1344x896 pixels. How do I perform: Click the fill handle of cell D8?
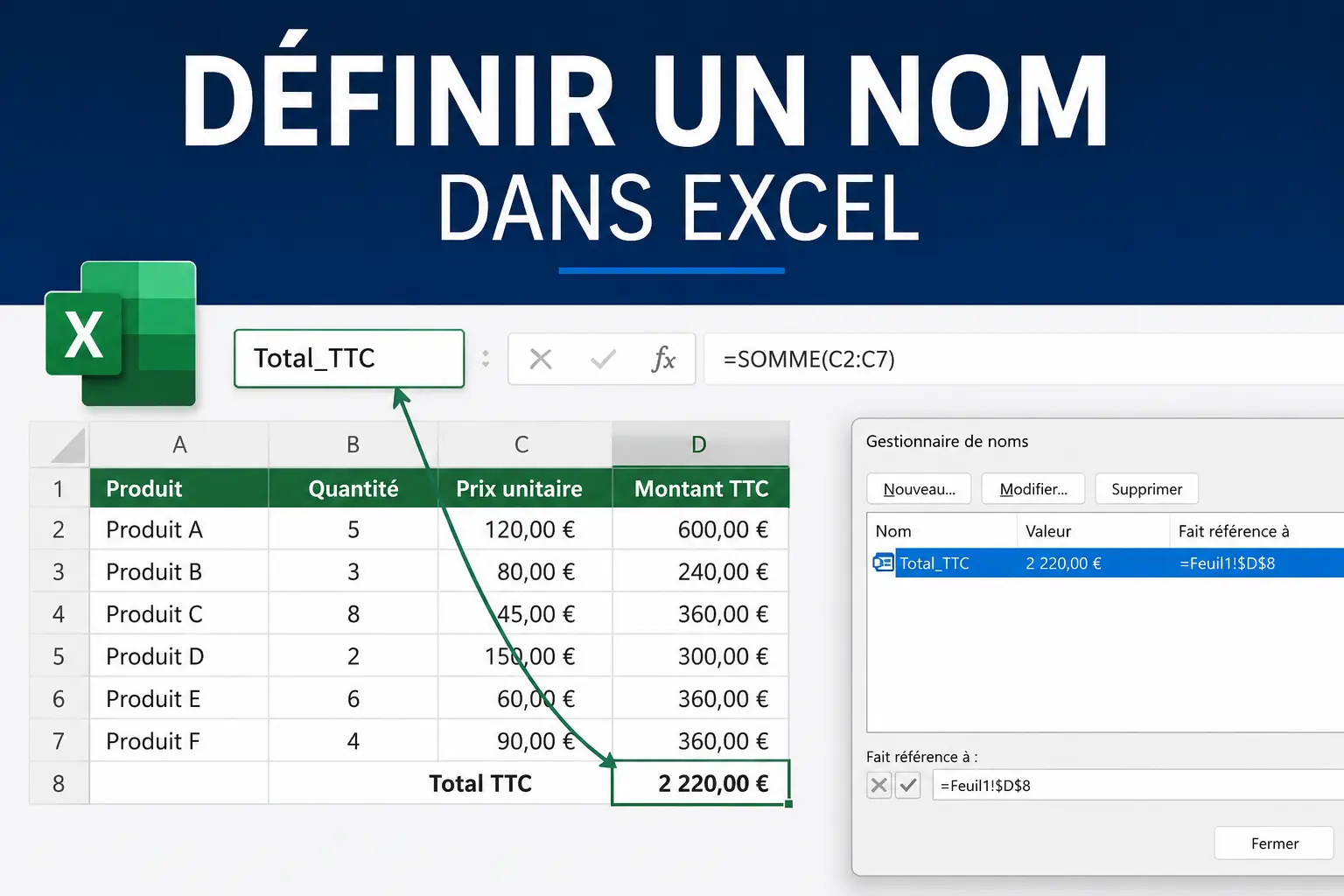coord(788,803)
